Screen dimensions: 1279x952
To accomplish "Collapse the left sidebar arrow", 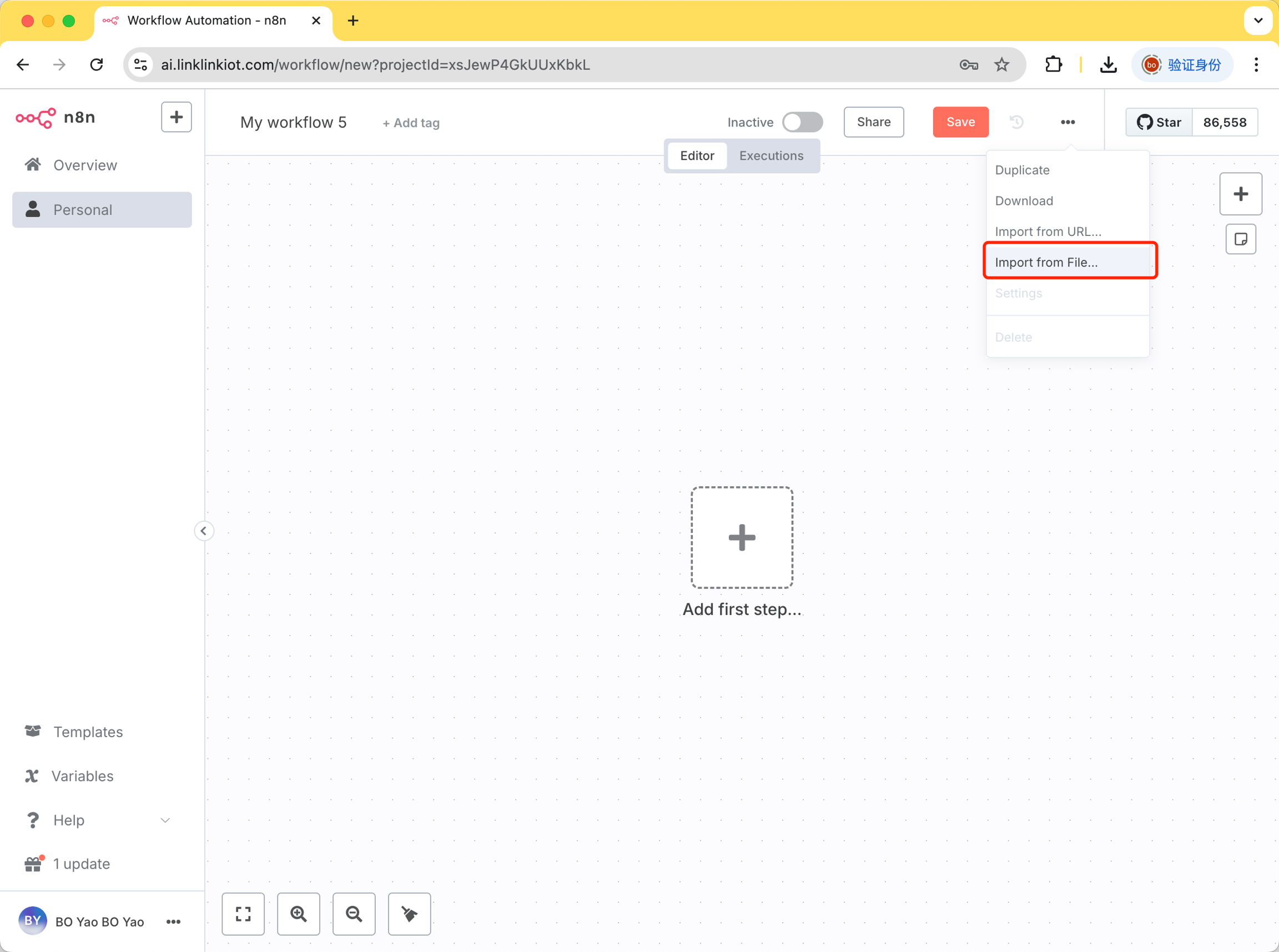I will point(203,531).
